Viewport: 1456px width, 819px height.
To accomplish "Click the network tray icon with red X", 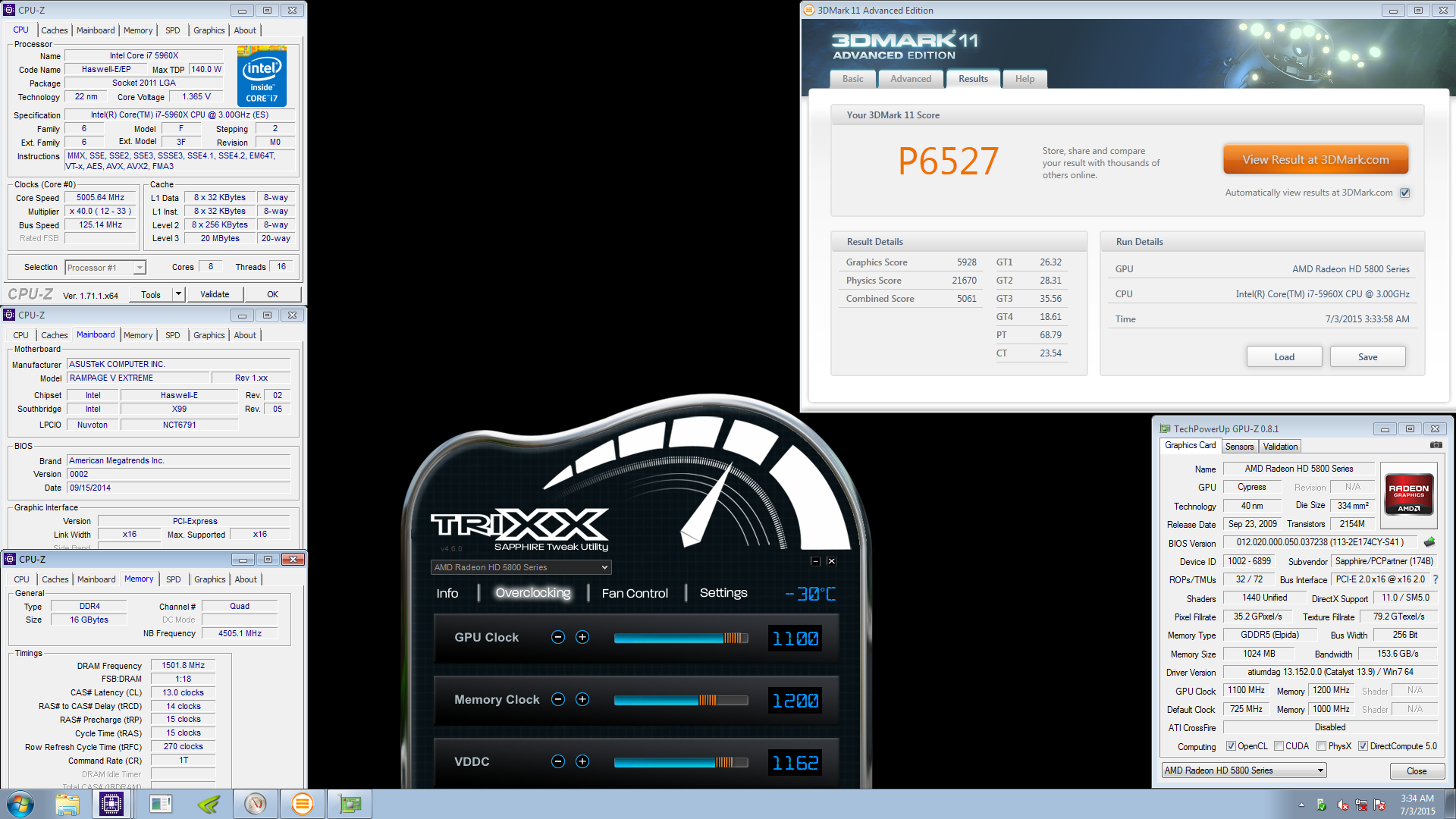I will pyautogui.click(x=1361, y=805).
